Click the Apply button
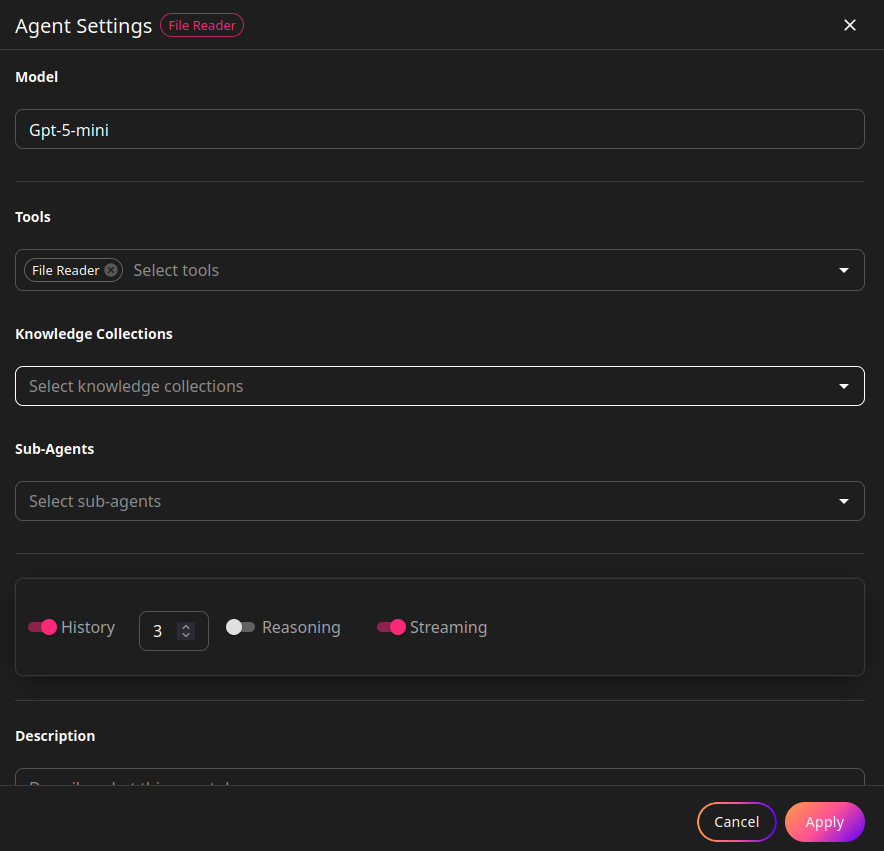Viewport: 884px width, 851px height. coord(824,822)
